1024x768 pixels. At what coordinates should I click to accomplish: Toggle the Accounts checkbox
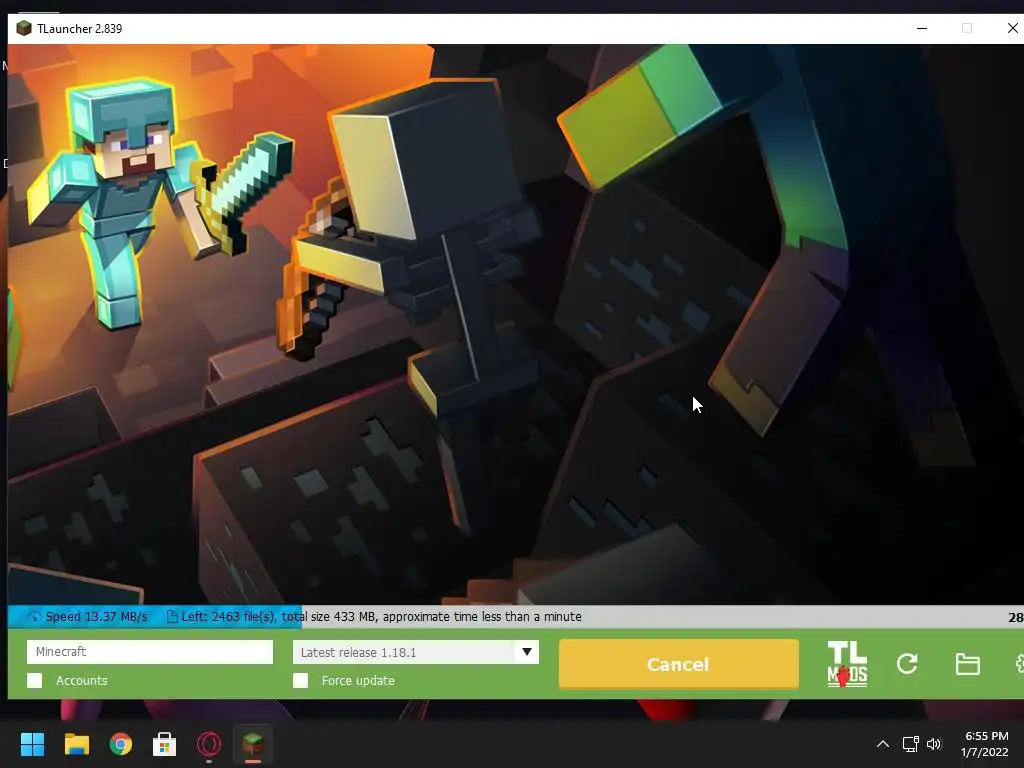pos(35,680)
